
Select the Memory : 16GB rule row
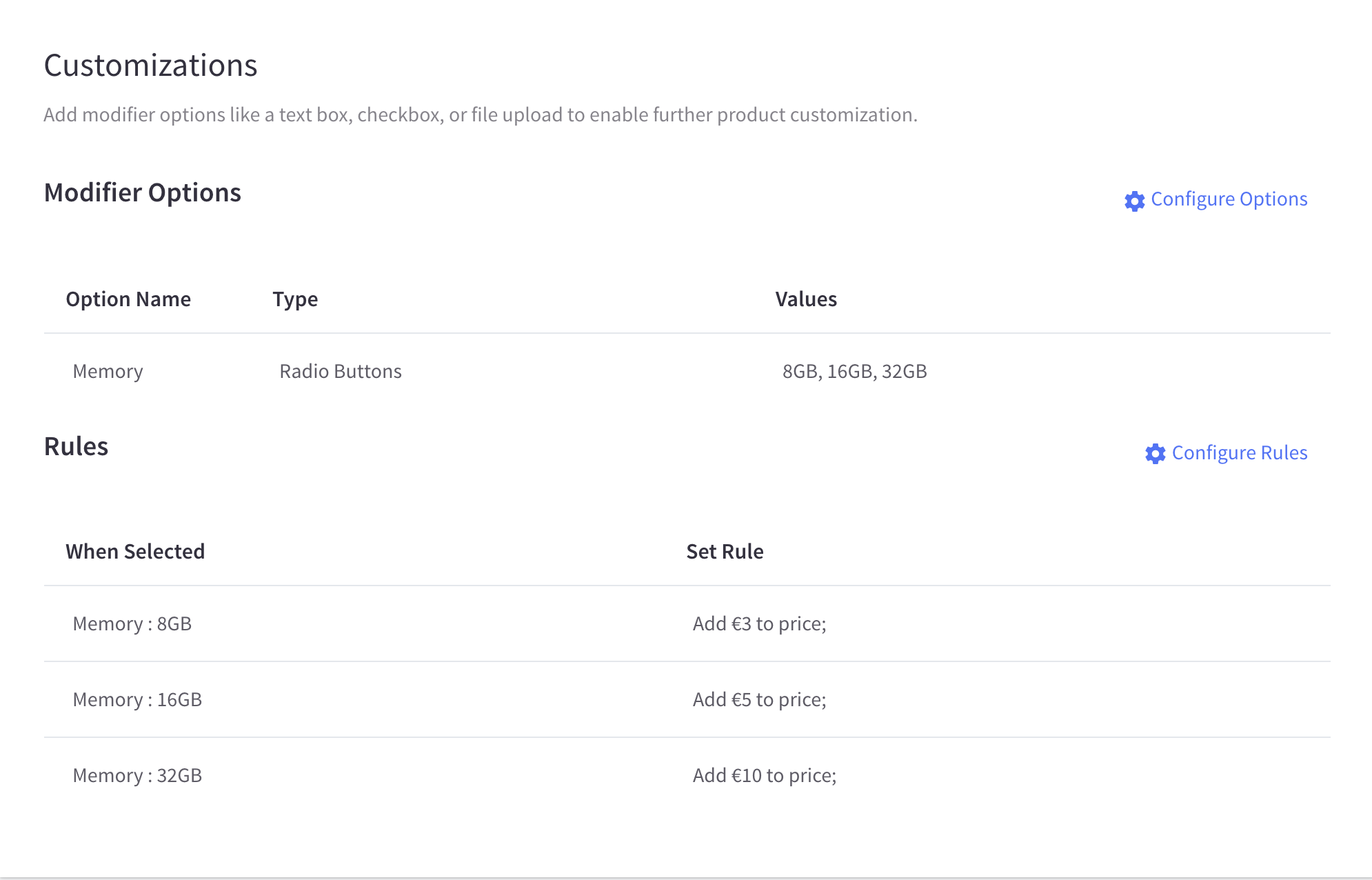pos(137,699)
